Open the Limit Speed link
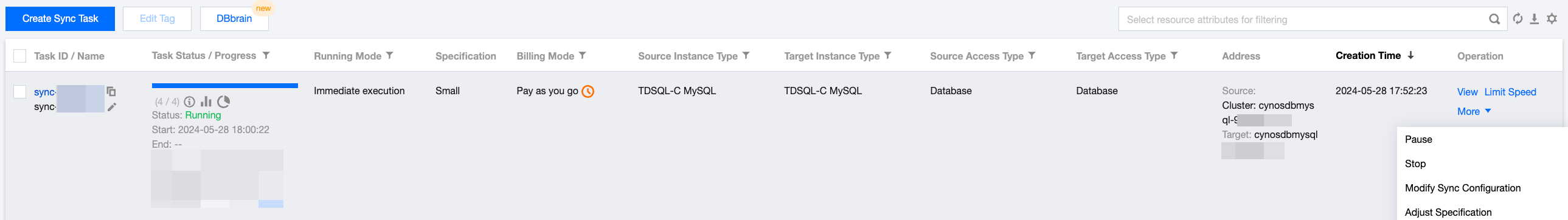 click(x=1510, y=92)
